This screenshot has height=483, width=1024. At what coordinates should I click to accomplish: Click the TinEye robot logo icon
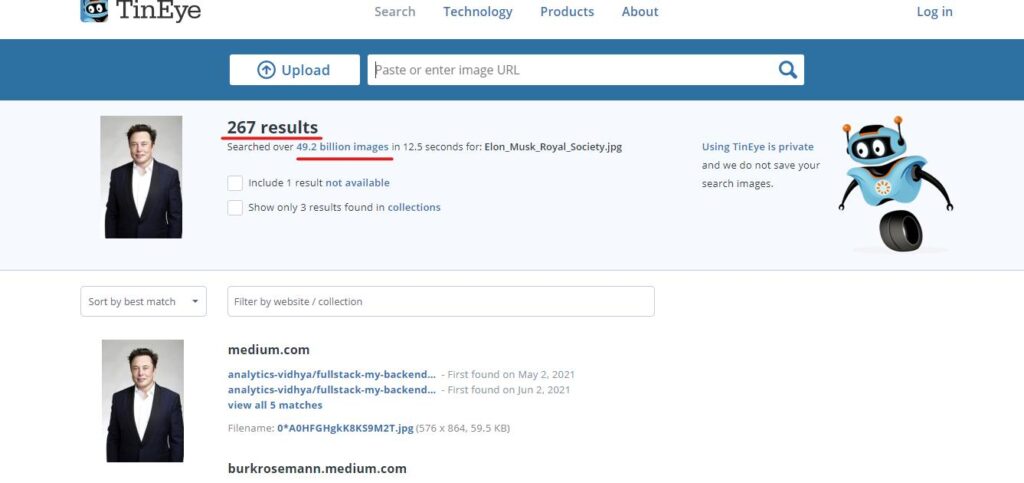point(94,10)
